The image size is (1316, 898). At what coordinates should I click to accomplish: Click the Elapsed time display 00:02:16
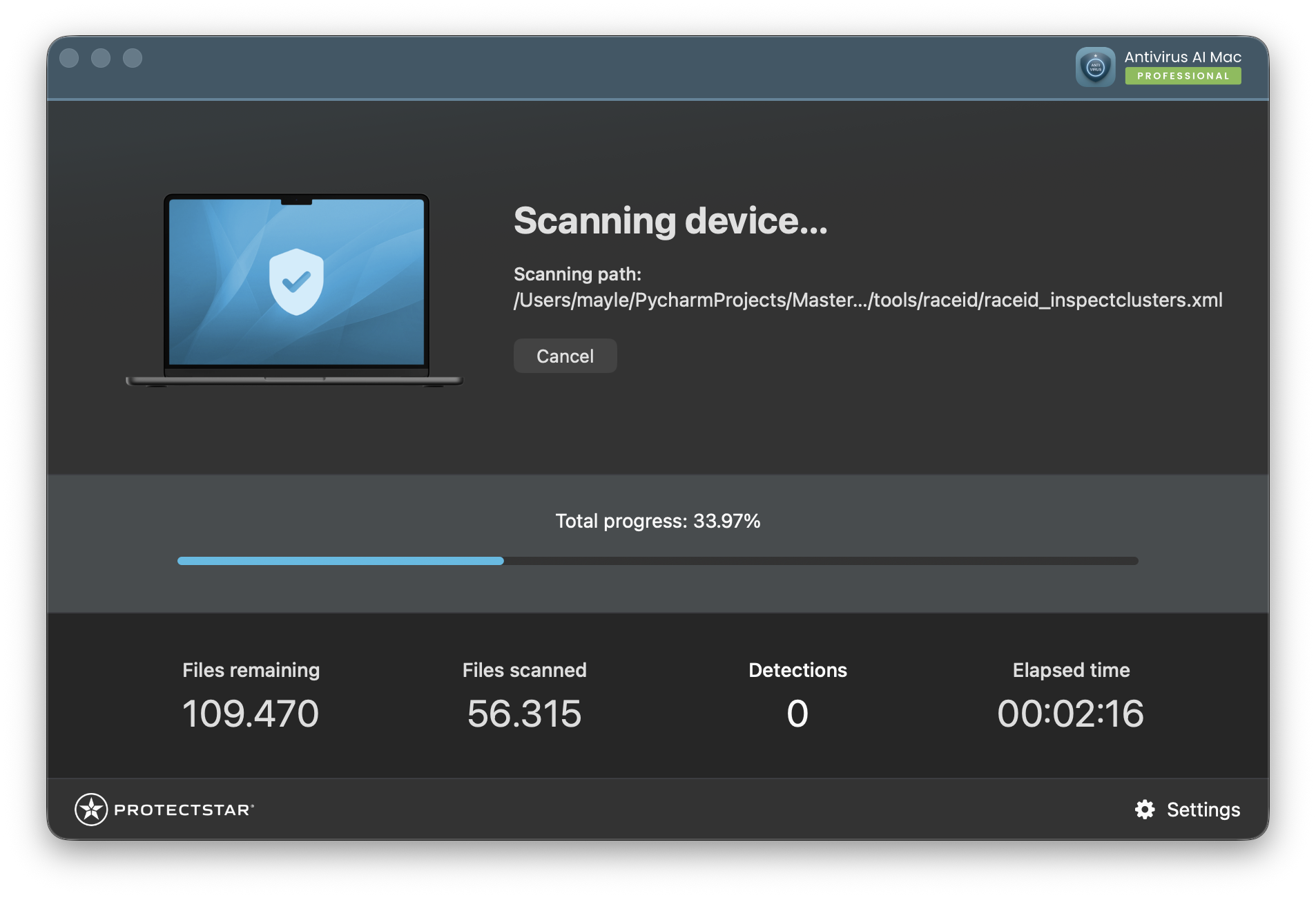[x=1070, y=714]
